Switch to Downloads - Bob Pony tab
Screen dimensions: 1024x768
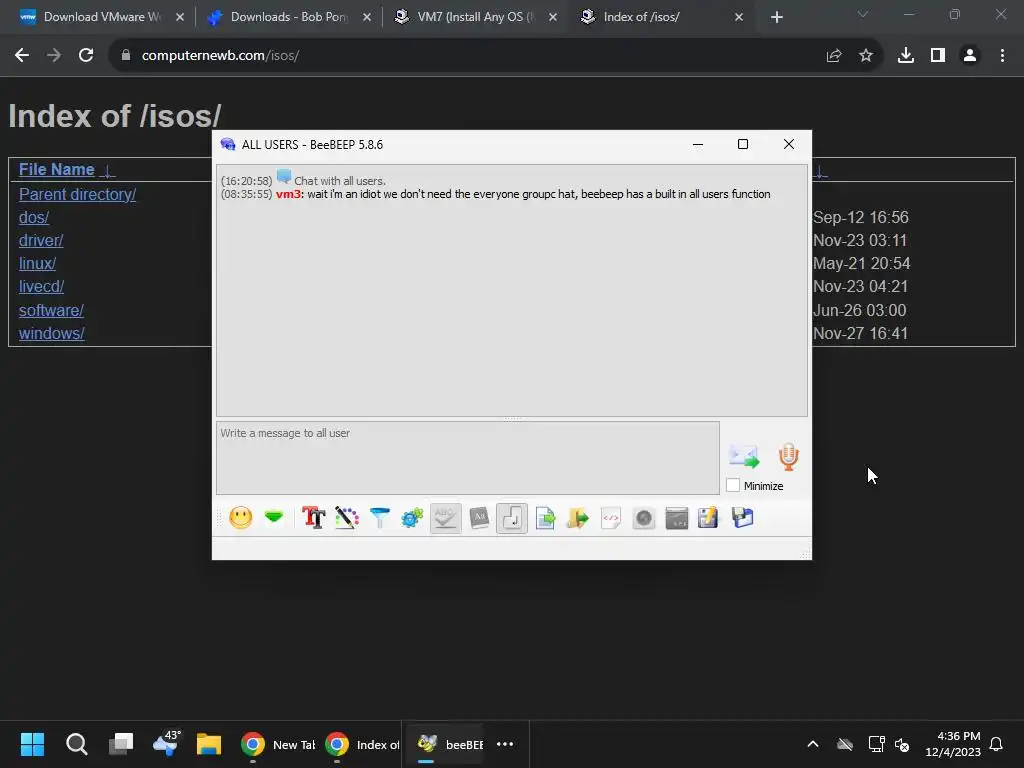288,17
